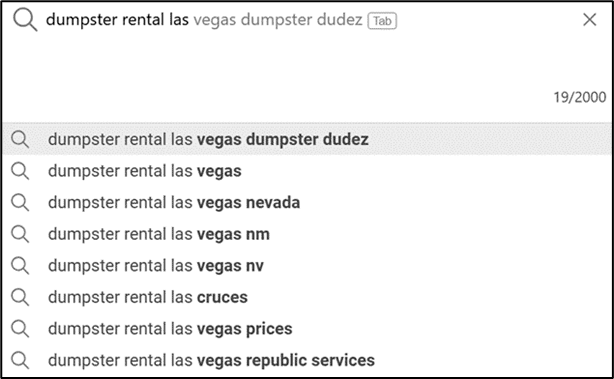
Task: Click magnifier icon beside plain 'vegas' suggestion
Action: [x=20, y=171]
